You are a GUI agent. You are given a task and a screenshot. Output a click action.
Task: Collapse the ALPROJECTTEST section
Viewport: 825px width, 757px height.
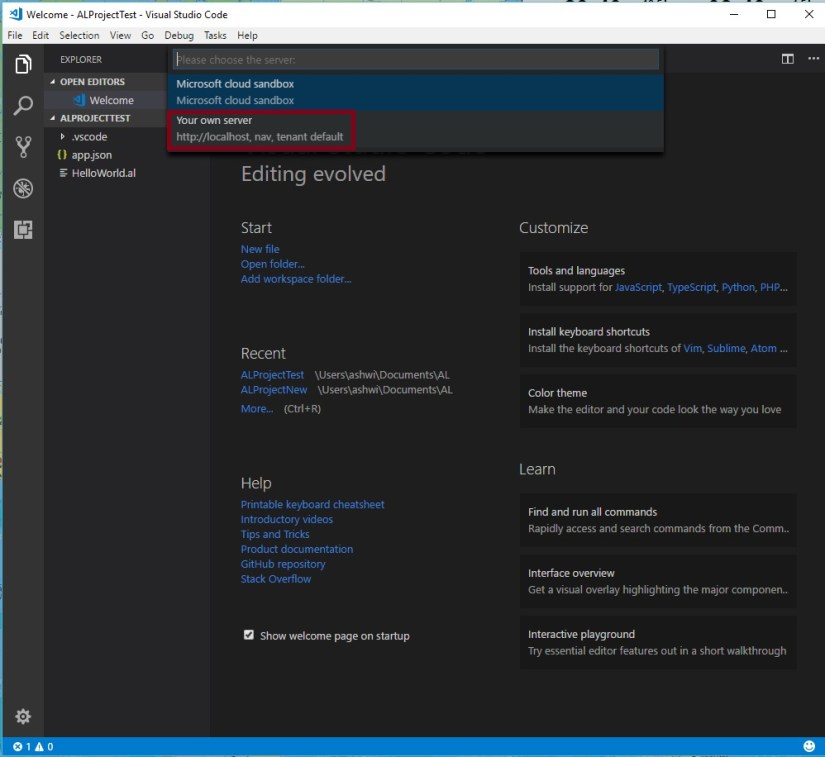pyautogui.click(x=95, y=118)
